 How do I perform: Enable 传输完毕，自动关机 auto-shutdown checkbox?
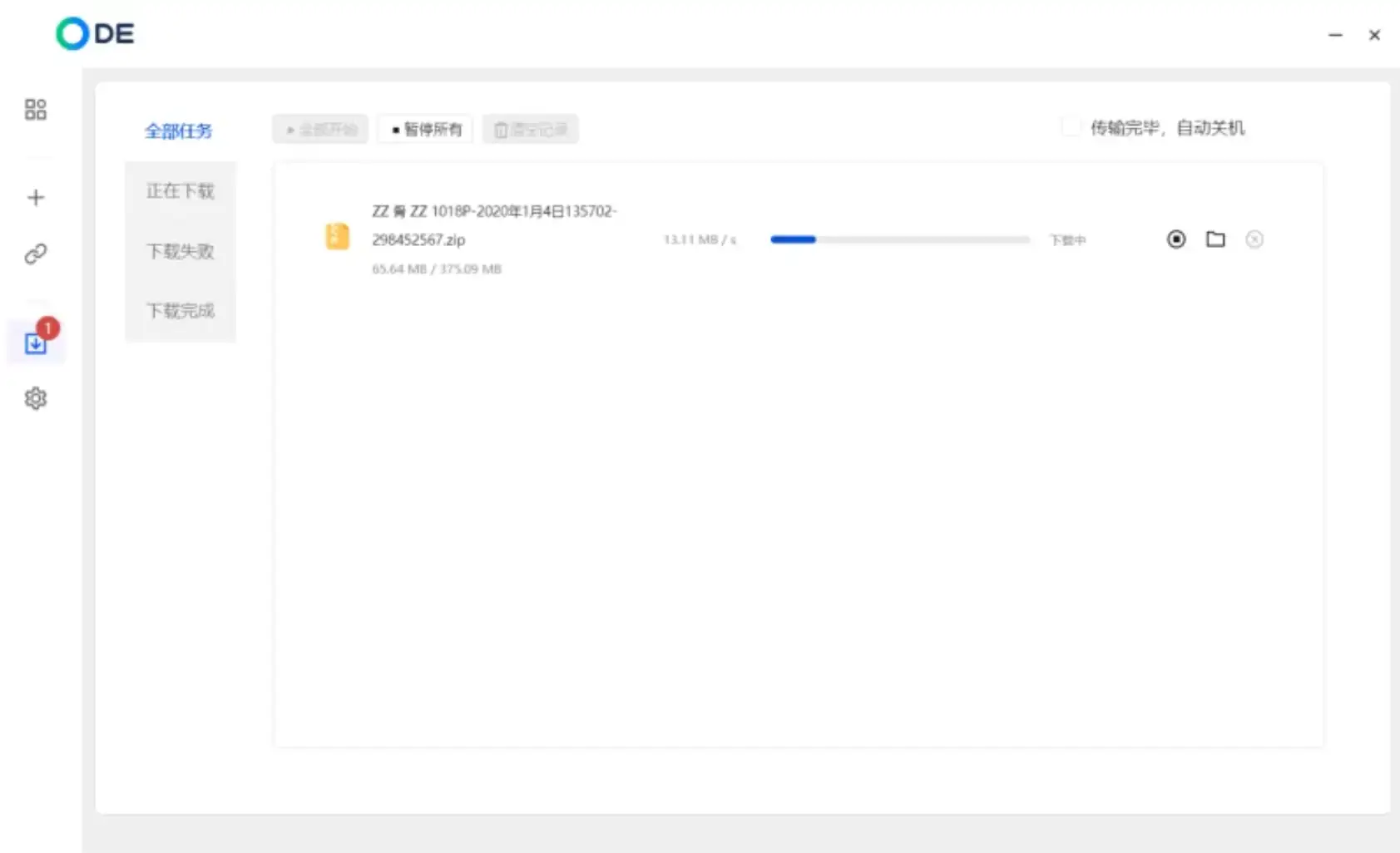coord(1071,126)
